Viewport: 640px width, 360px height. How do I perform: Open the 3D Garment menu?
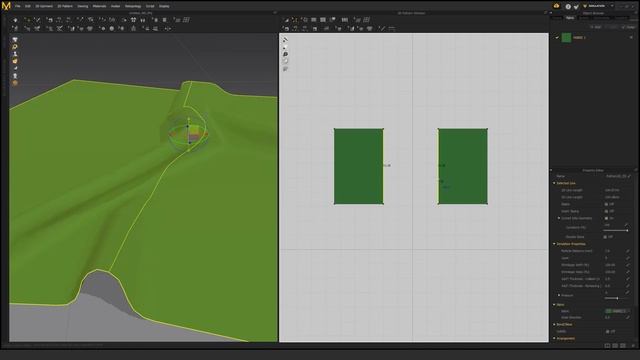[44, 6]
